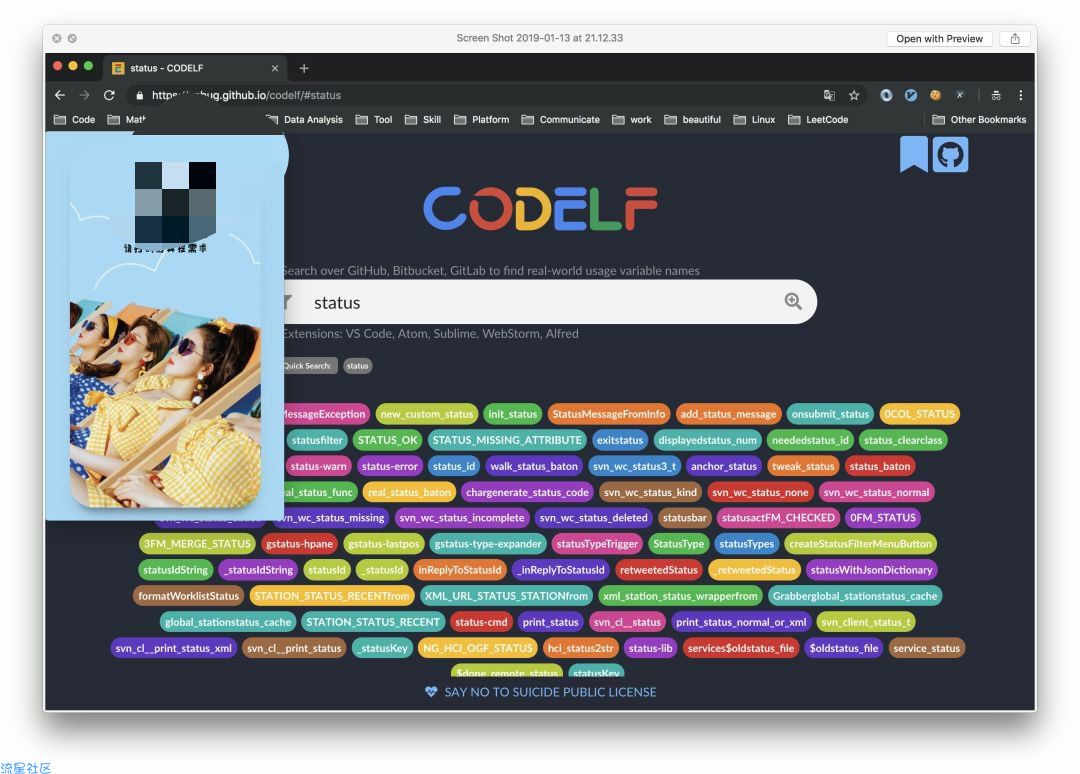Click the dark circle extension icon
The image size is (1080, 774).
click(x=886, y=95)
